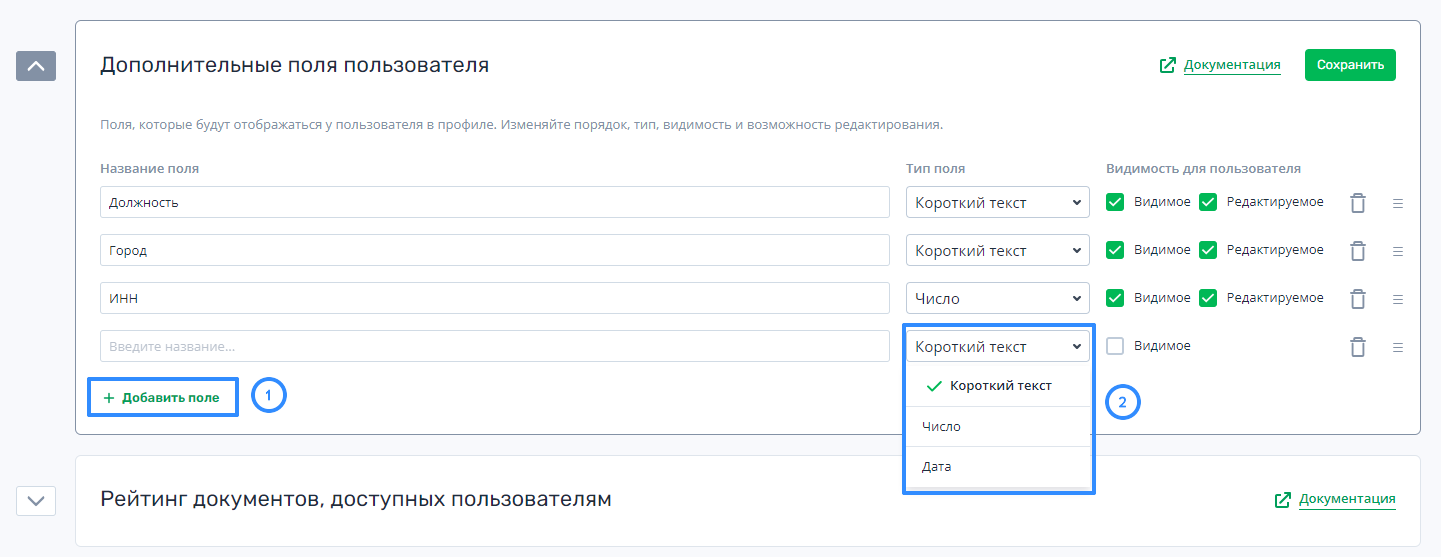
Task: Delete the Должность field row
Action: pyautogui.click(x=1357, y=203)
